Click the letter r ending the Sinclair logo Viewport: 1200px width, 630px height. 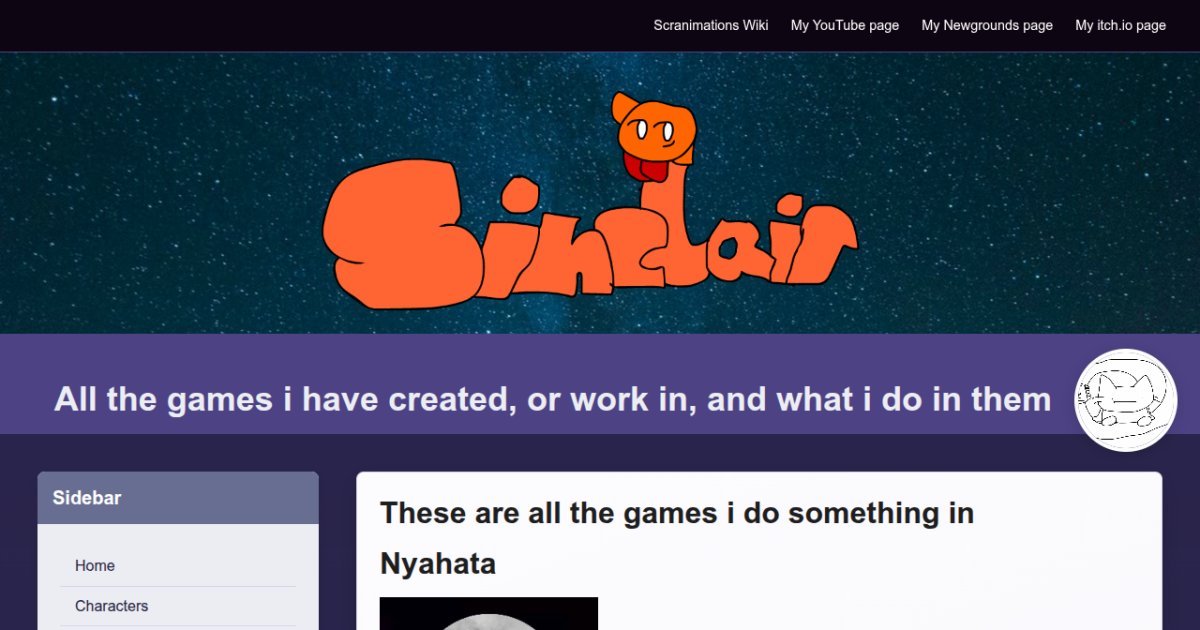coord(825,245)
